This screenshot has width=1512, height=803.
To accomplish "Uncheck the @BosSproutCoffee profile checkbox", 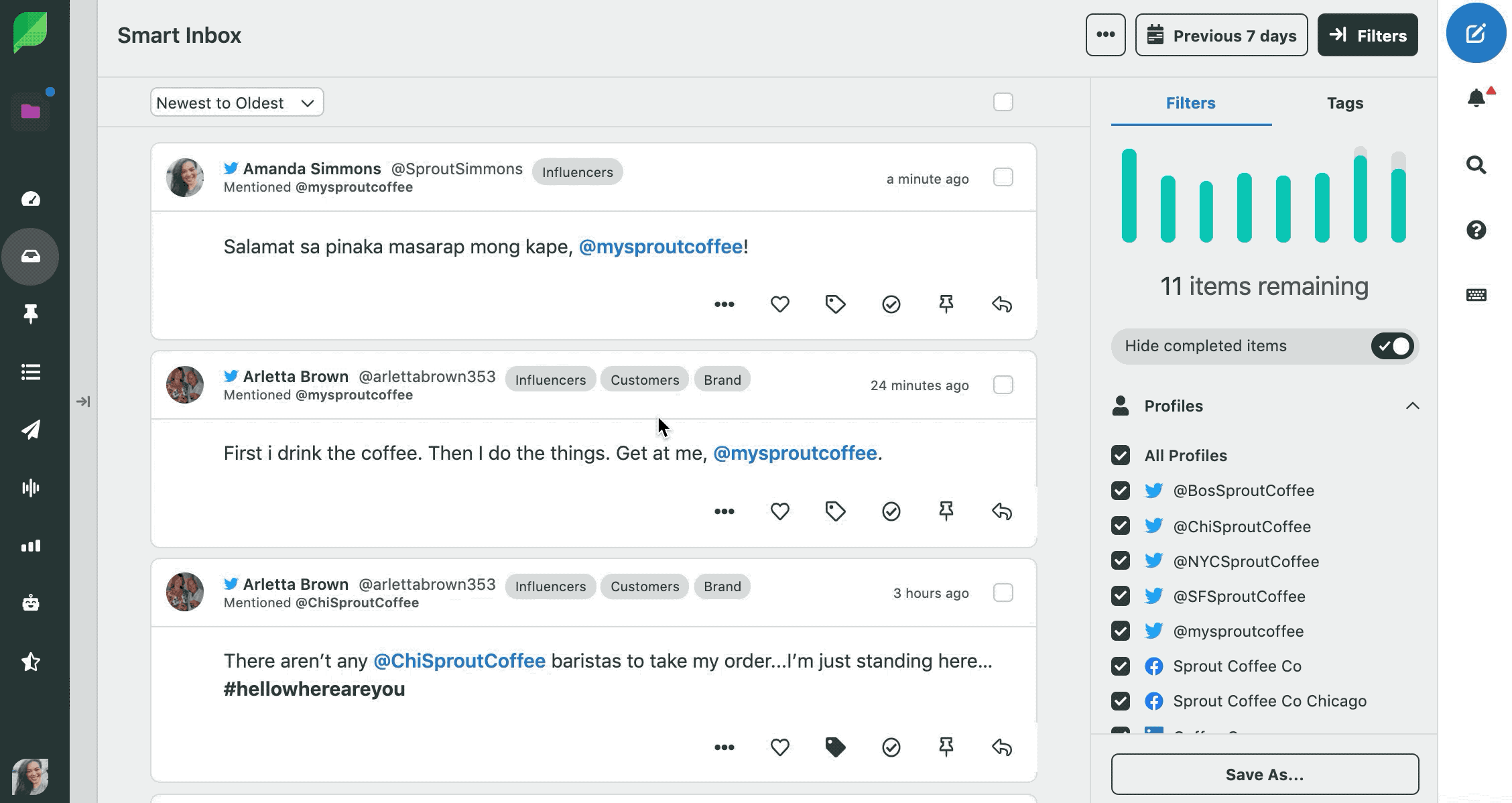I will click(x=1120, y=491).
